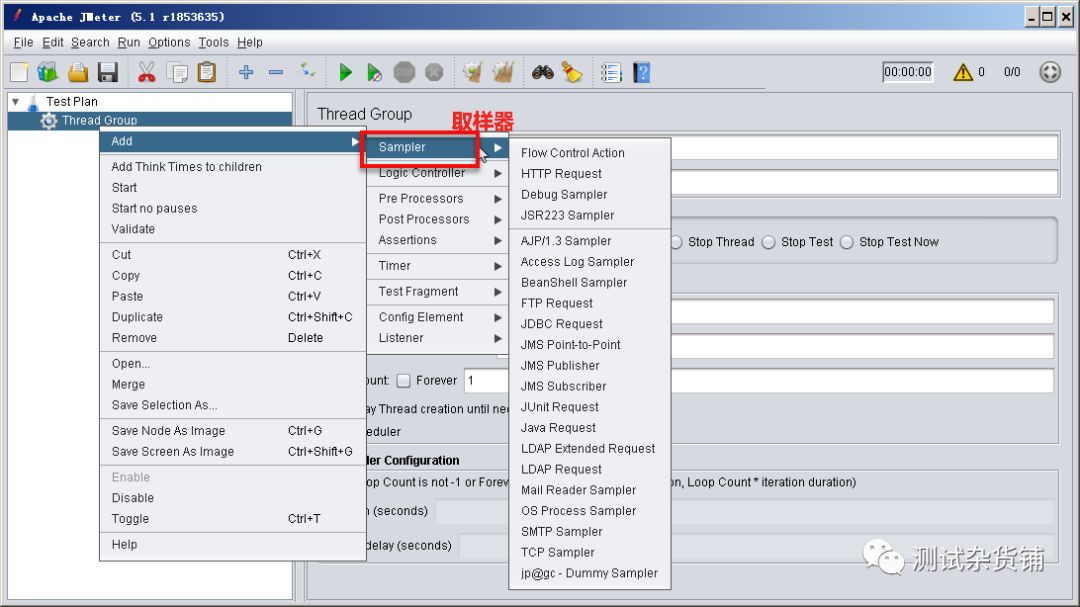Screen dimensions: 1080x607
Task: Toggle the Forever loop checkbox
Action: (404, 380)
